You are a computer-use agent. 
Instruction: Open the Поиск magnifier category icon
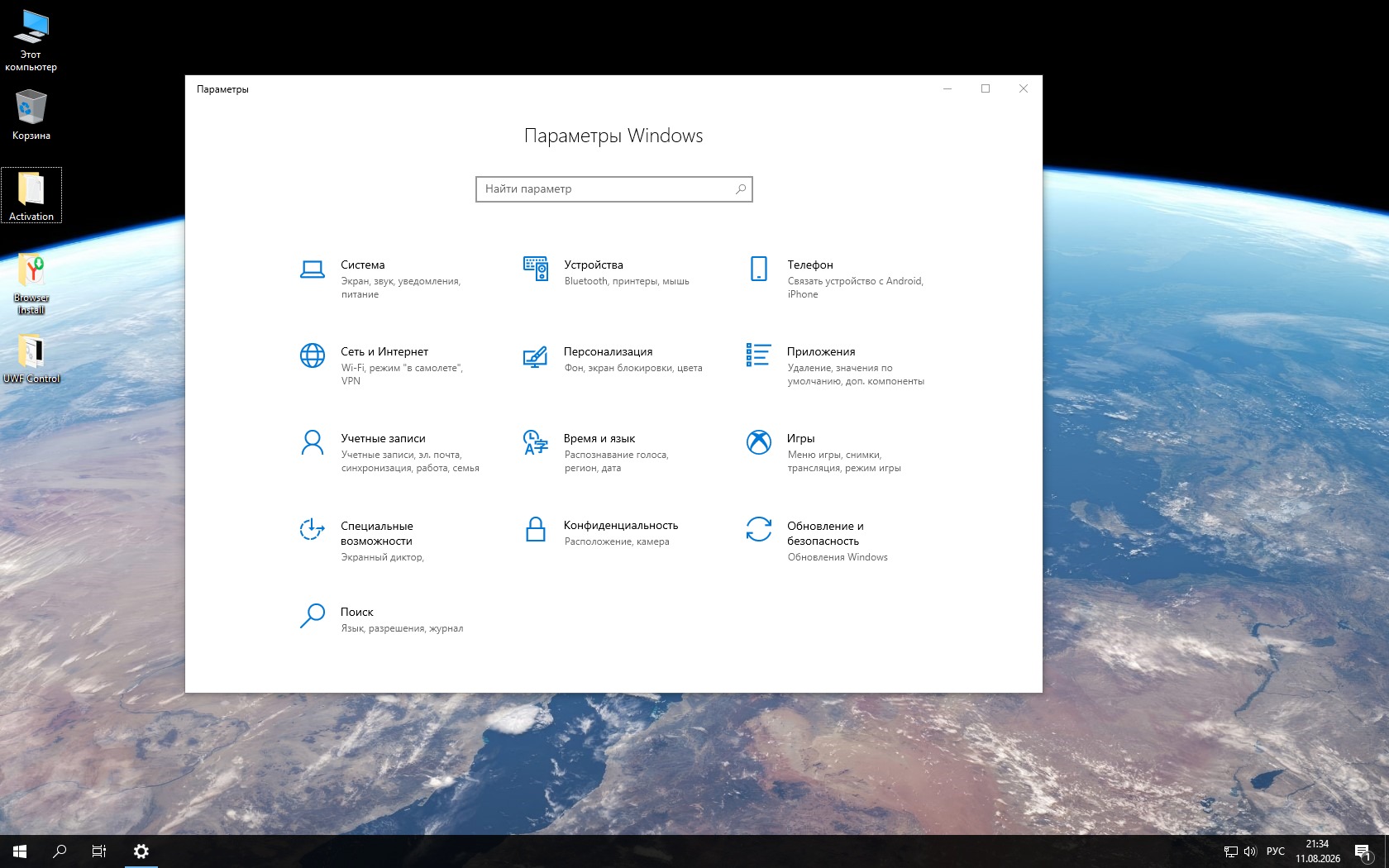click(312, 616)
